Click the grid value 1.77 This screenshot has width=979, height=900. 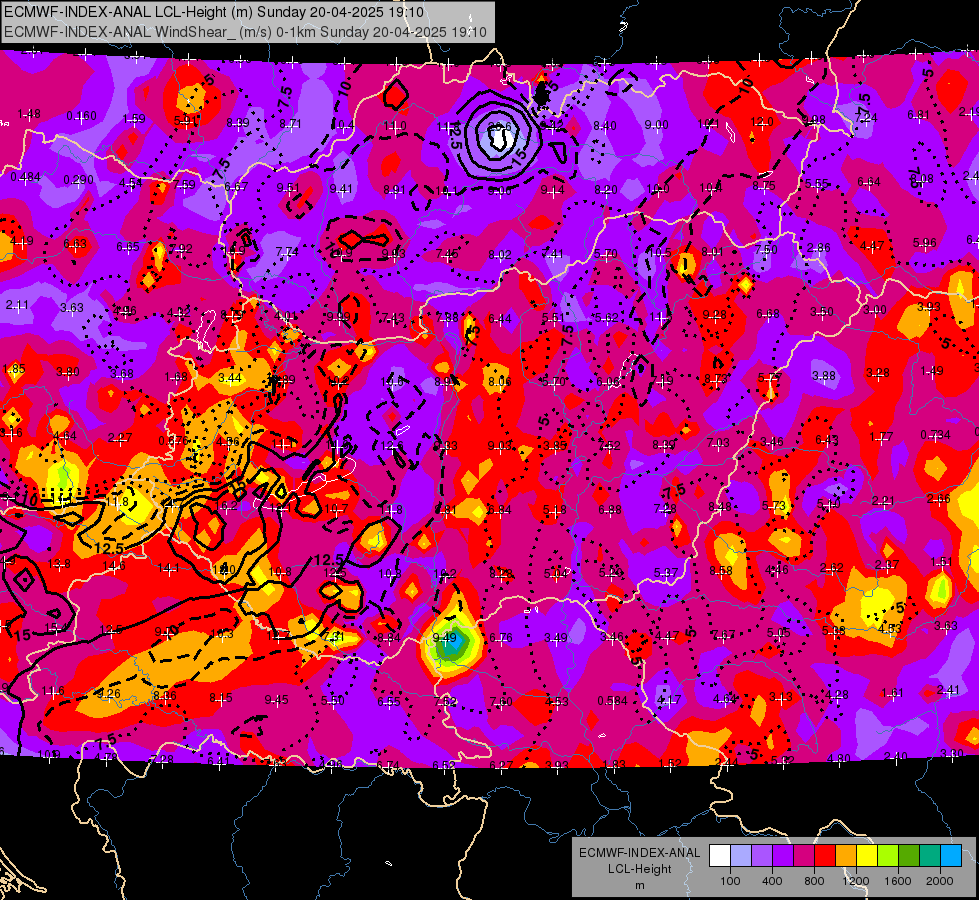pos(882,437)
